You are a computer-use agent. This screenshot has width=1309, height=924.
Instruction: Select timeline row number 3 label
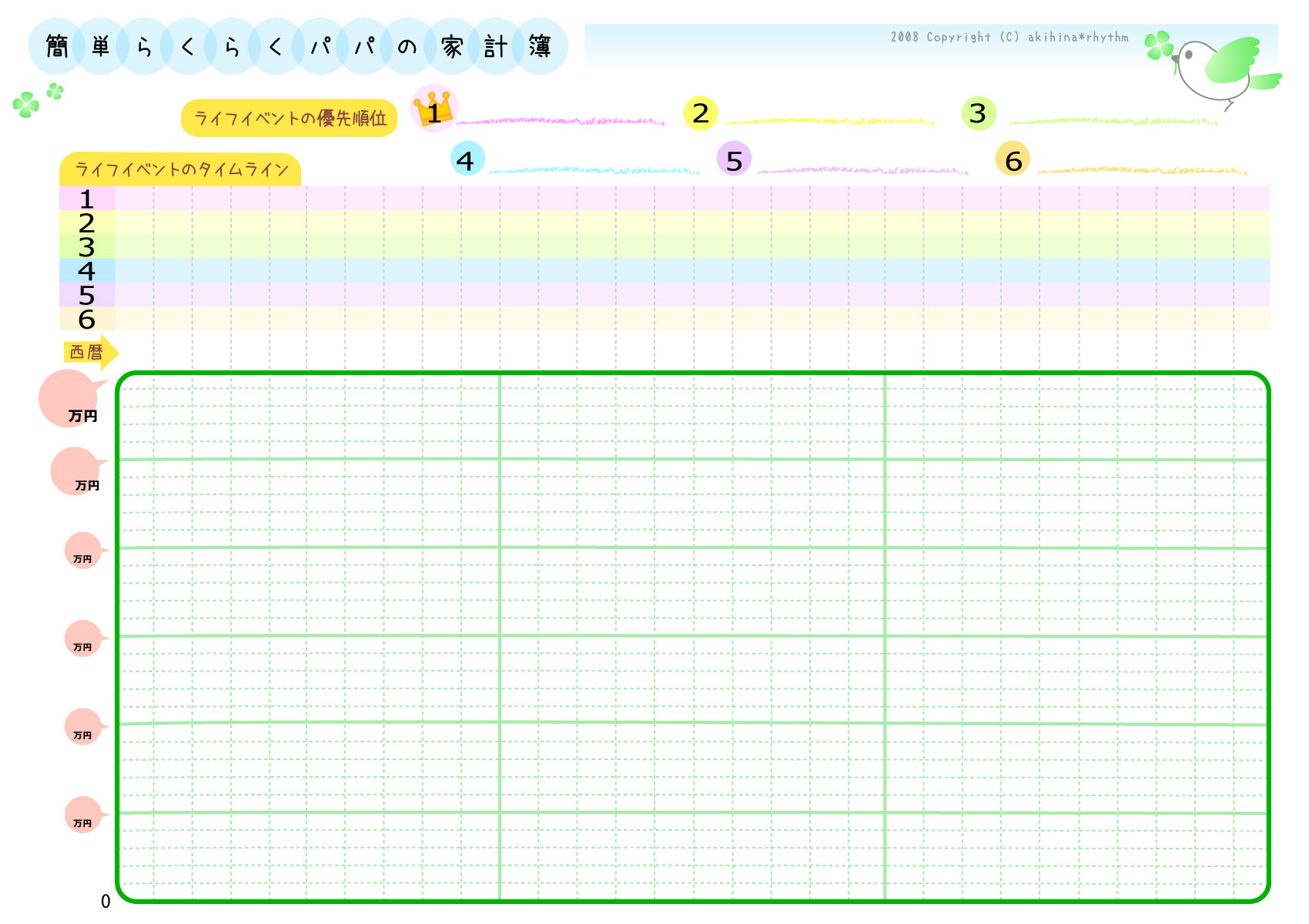pyautogui.click(x=87, y=246)
